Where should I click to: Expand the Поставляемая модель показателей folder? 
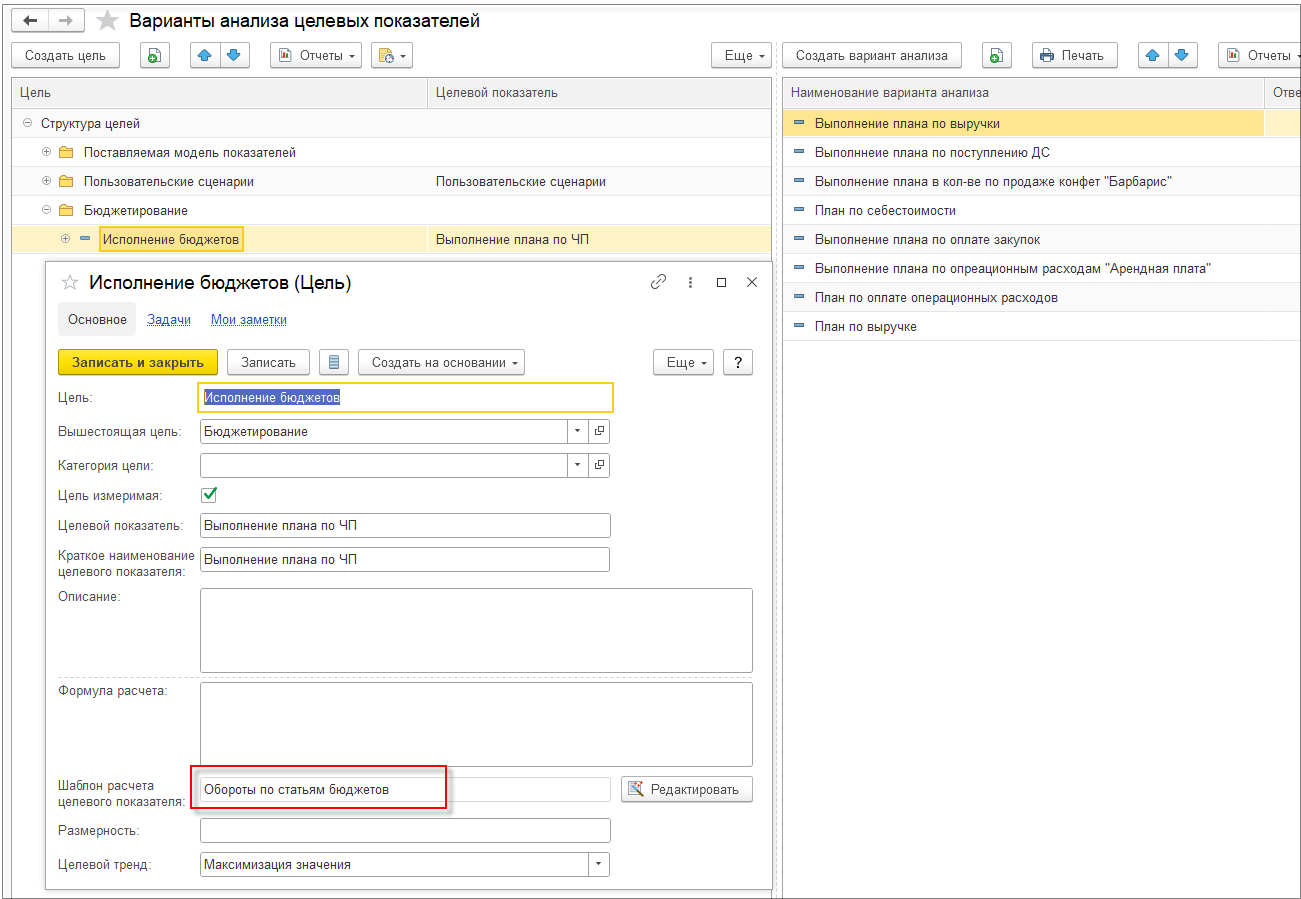[46, 153]
